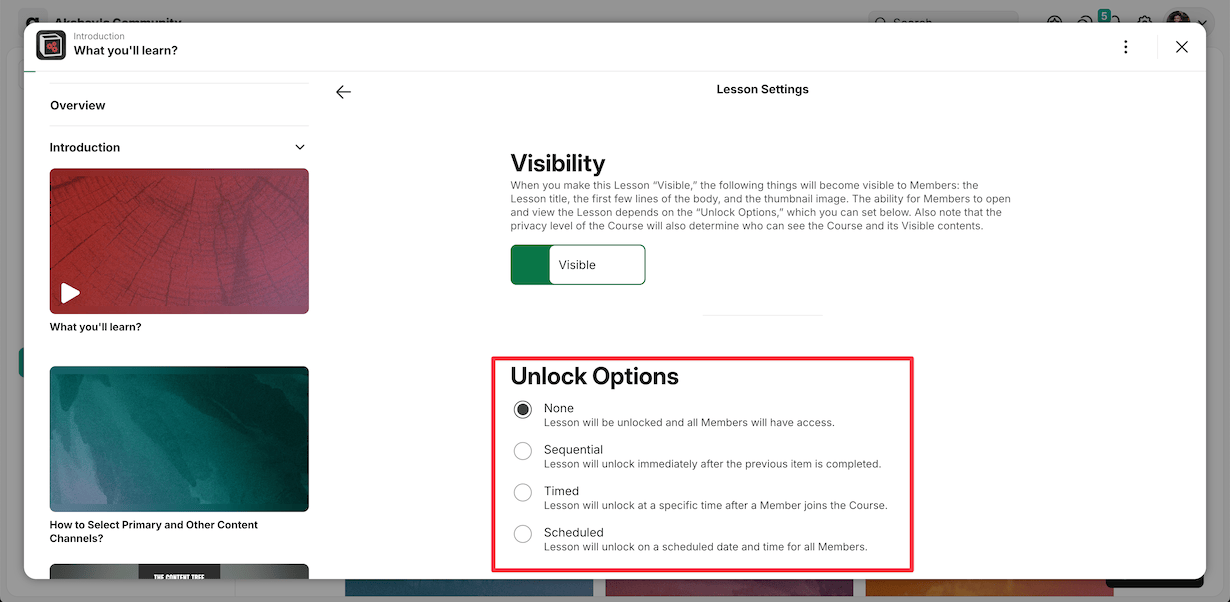Click the Introduction section heading
The image size is (1230, 602).
pyautogui.click(x=85, y=147)
